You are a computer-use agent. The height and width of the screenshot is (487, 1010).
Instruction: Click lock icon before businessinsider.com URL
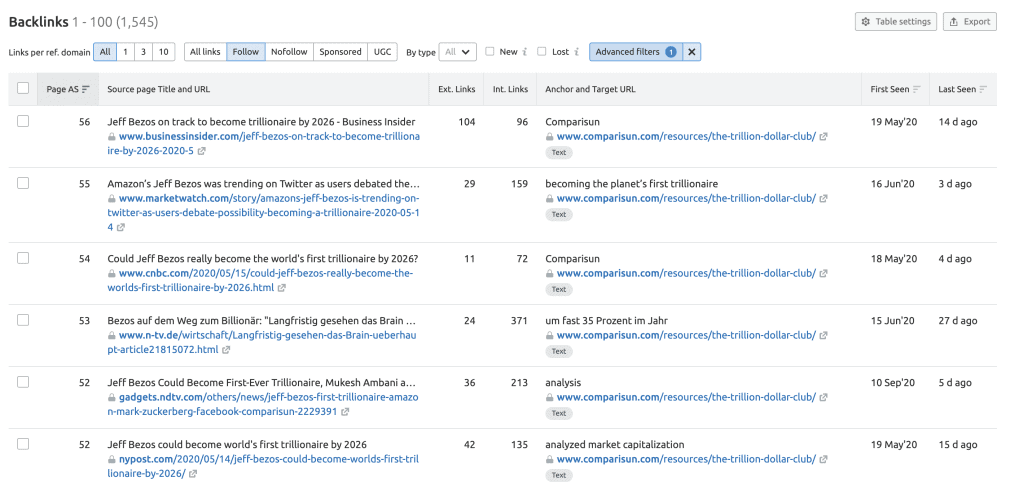coord(111,137)
